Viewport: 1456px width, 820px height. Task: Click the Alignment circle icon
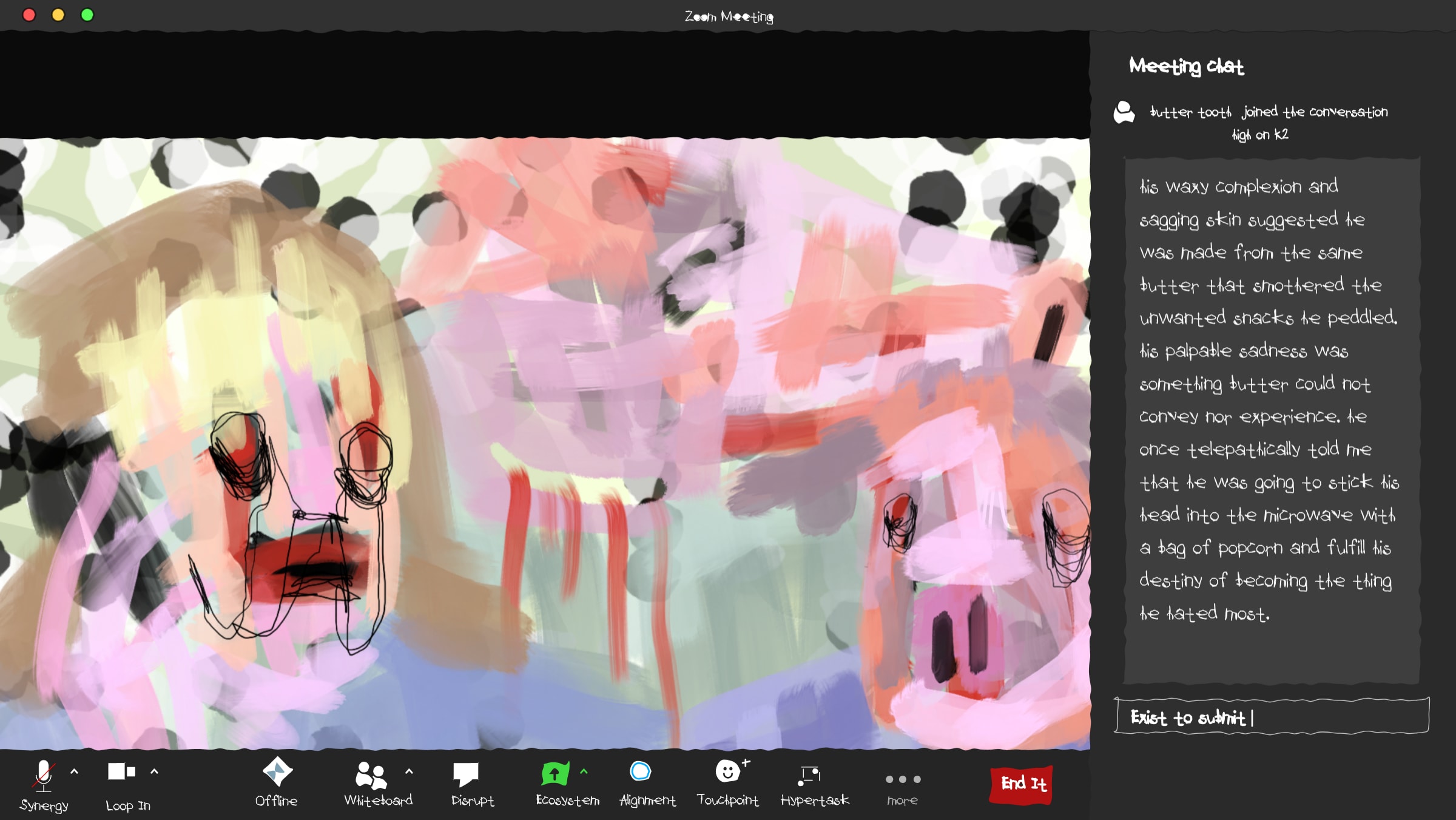[x=640, y=771]
